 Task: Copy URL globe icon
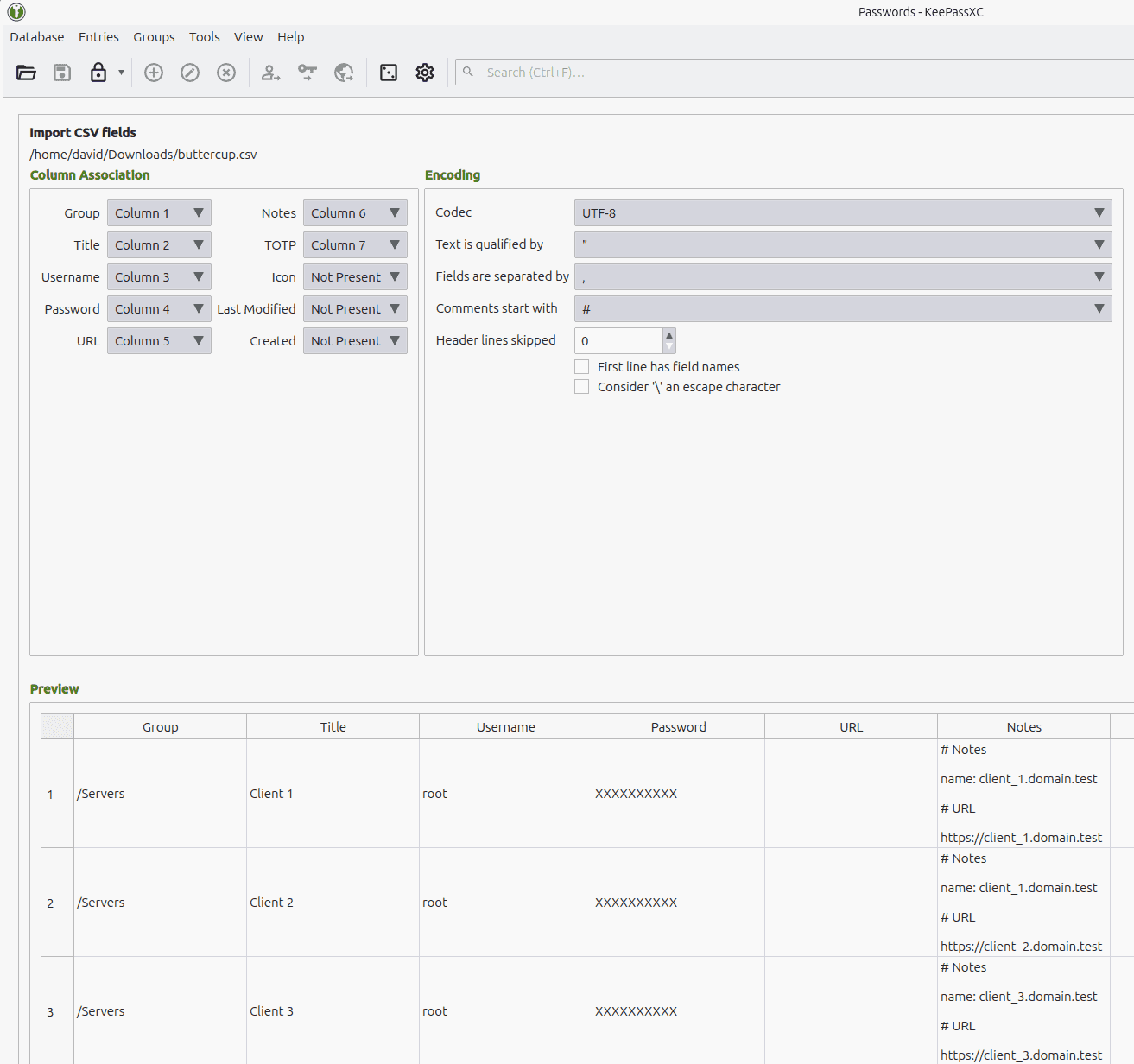(x=344, y=73)
